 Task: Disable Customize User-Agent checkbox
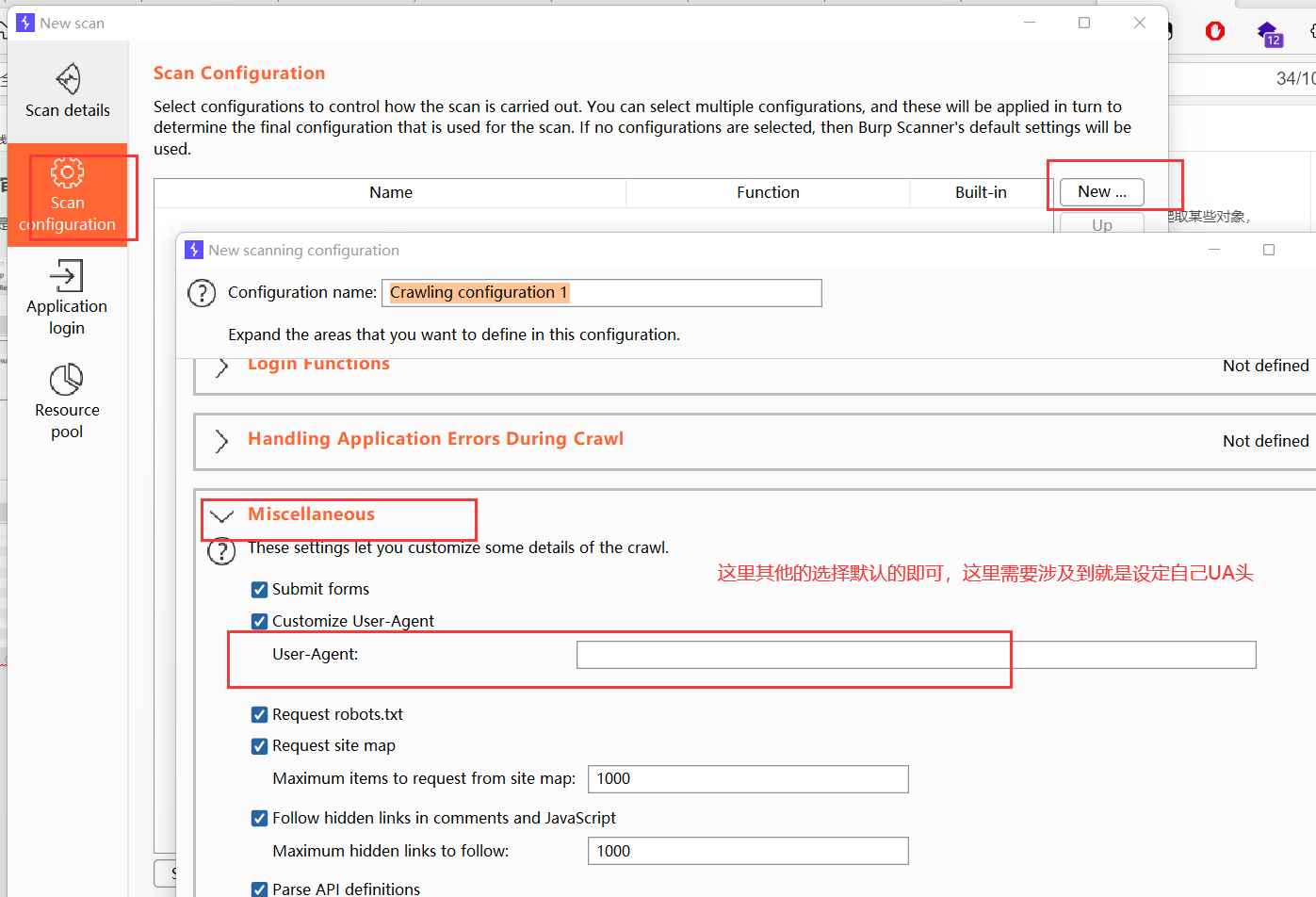click(260, 622)
